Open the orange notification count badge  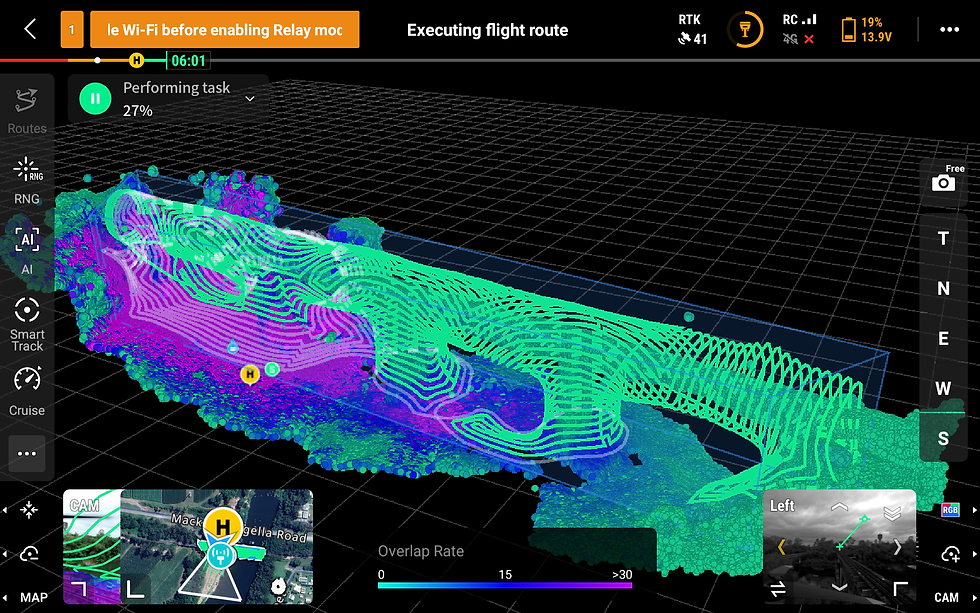point(72,29)
